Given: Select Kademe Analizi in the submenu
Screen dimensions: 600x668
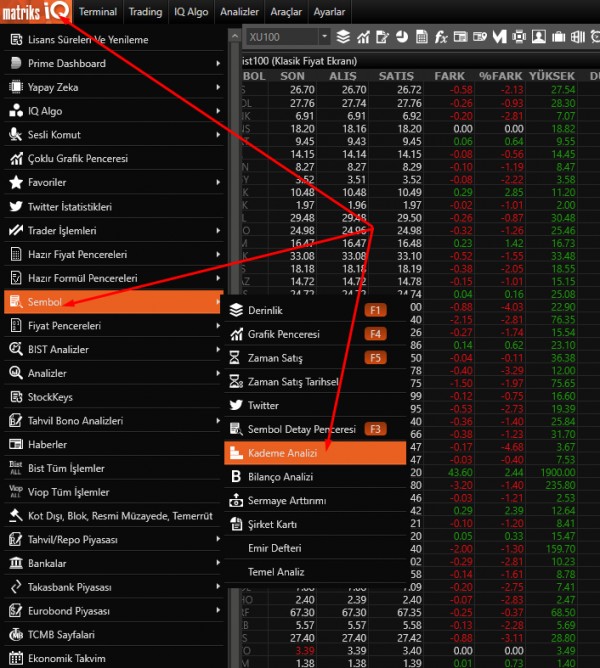Looking at the screenshot, I should pos(315,452).
